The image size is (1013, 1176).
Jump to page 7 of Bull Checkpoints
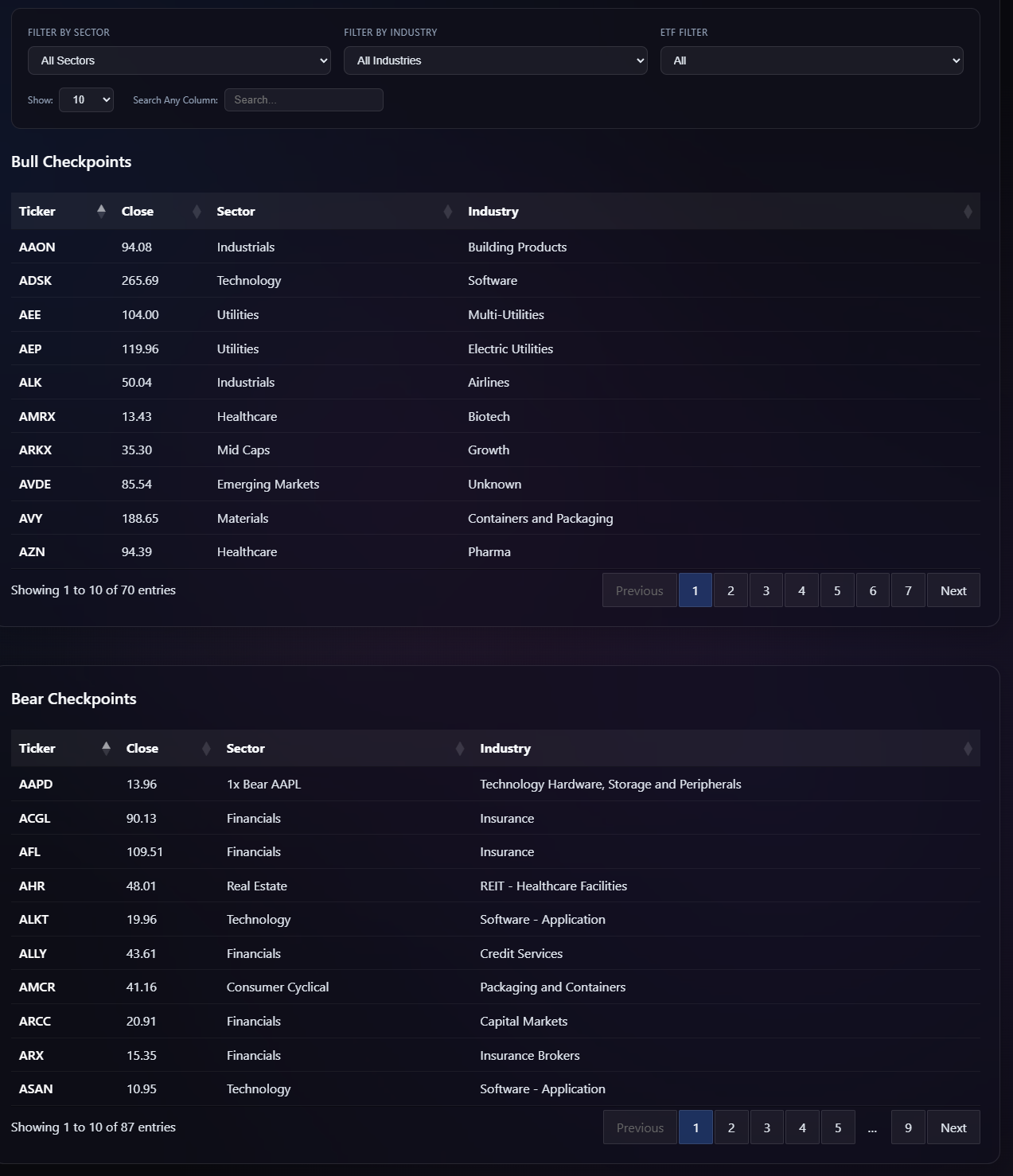tap(908, 590)
